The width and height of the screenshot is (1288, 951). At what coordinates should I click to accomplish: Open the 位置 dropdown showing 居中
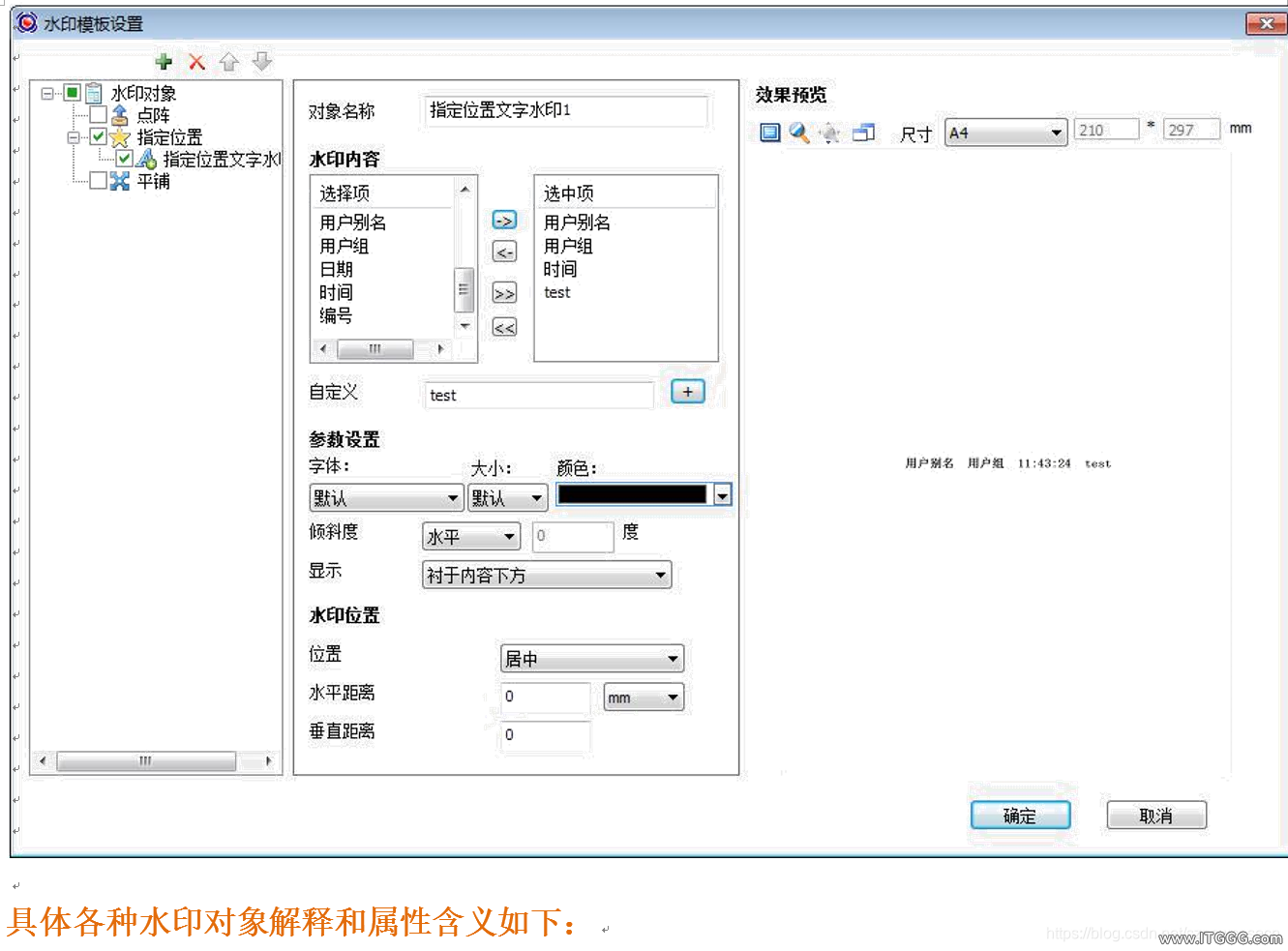point(592,659)
